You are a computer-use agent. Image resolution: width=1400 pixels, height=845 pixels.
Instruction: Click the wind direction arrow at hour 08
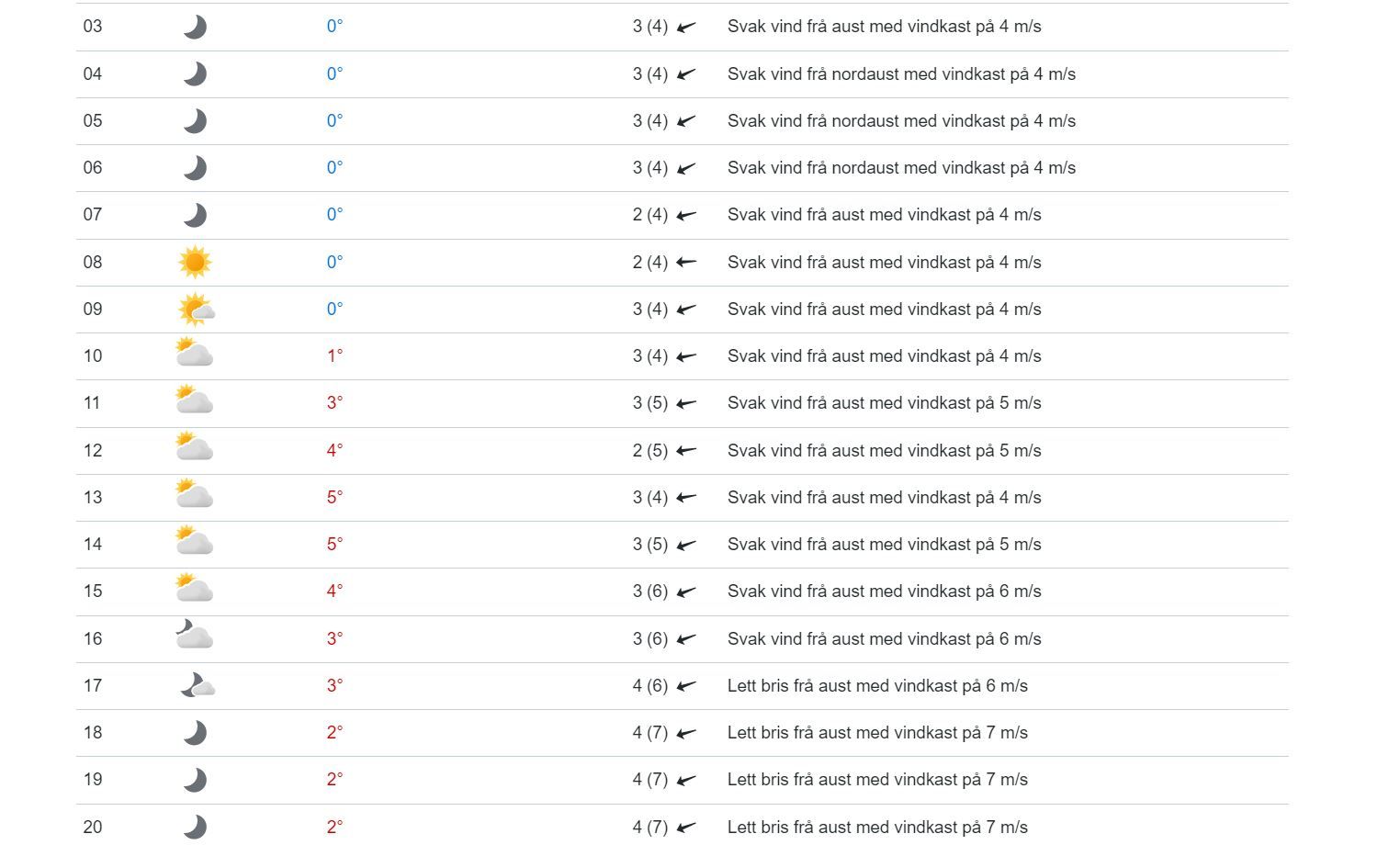pos(686,263)
